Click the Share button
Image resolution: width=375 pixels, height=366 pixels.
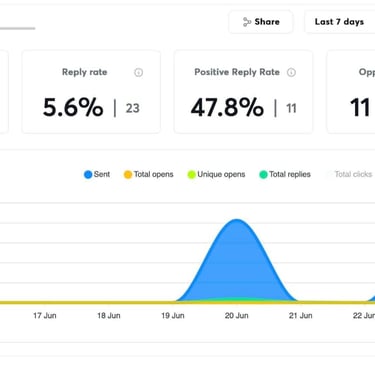point(261,22)
